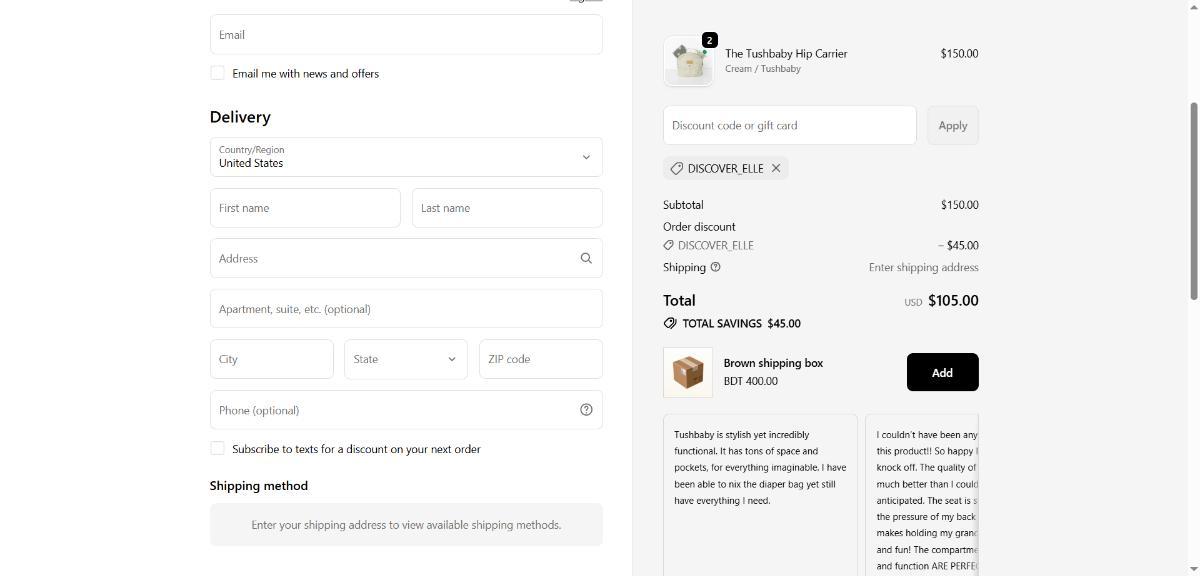
Task: Check Email me with news and offers
Action: 217,73
